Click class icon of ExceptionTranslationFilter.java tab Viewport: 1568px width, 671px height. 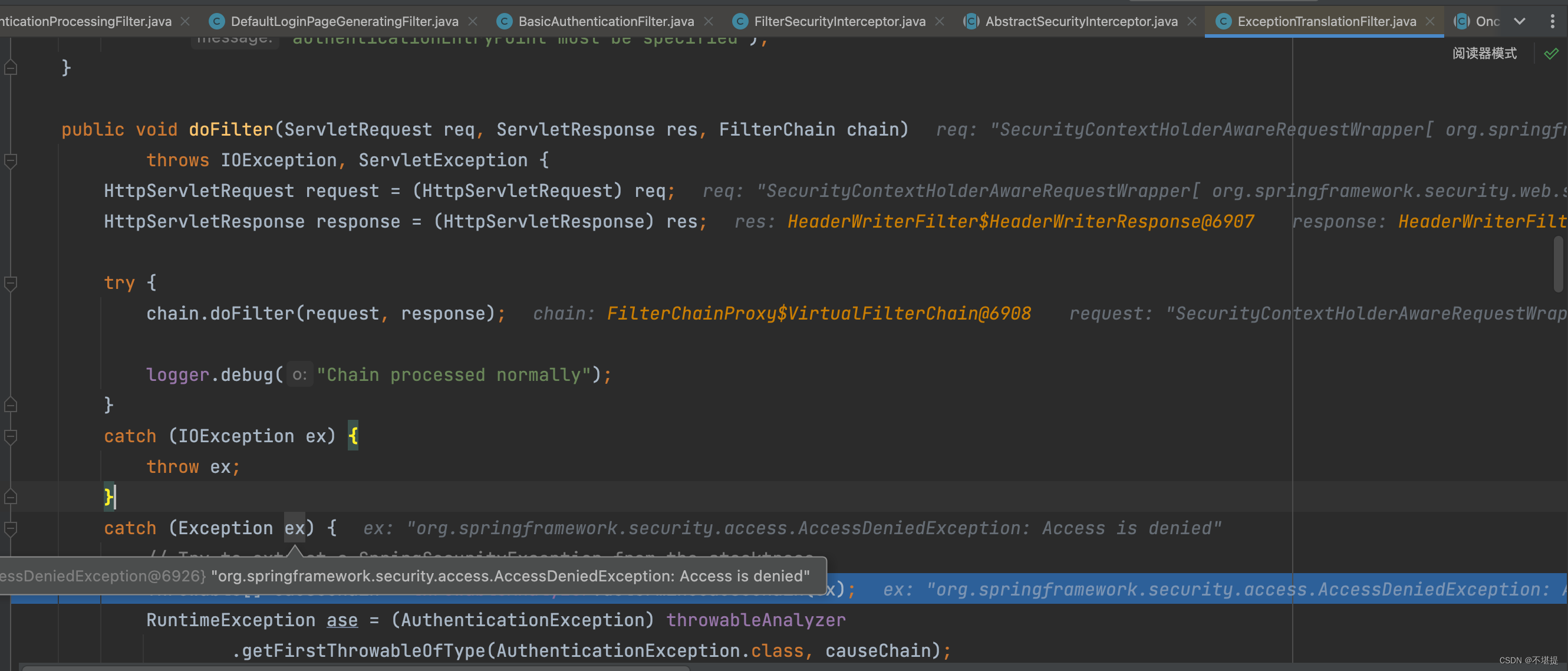pos(1223,21)
